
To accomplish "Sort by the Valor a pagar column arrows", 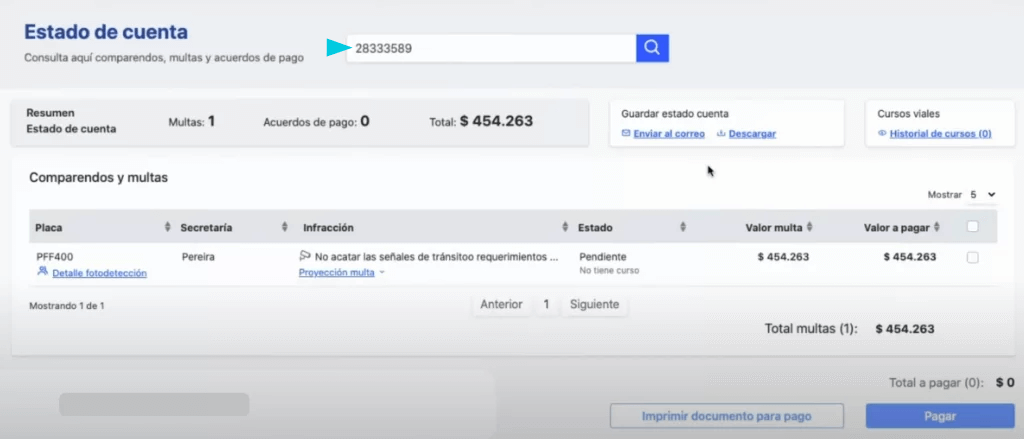I will (x=936, y=227).
